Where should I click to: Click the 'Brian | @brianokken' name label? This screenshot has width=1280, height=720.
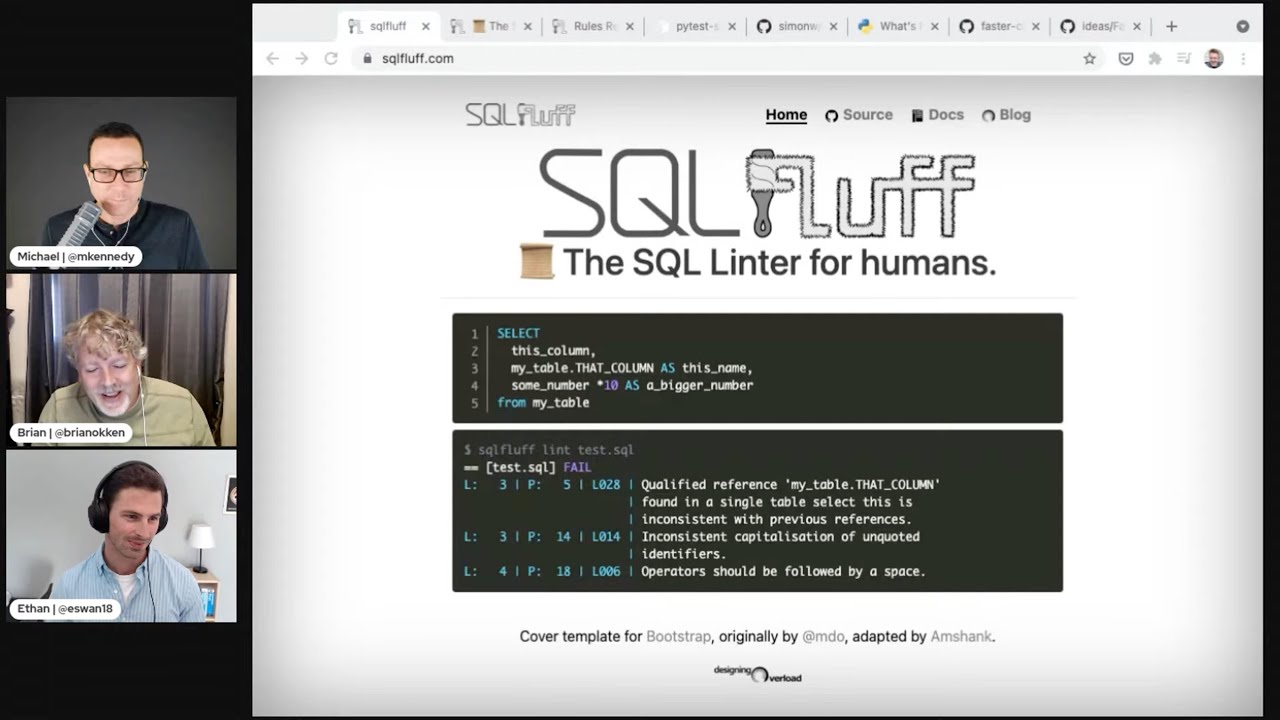click(x=70, y=433)
